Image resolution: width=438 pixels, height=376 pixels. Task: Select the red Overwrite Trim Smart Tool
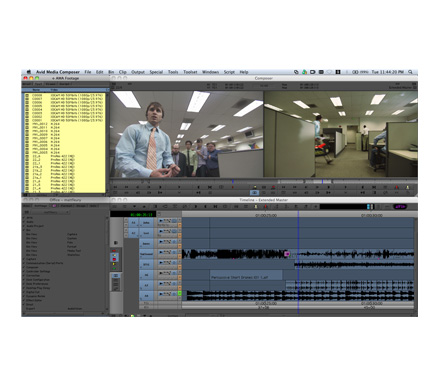point(114,259)
